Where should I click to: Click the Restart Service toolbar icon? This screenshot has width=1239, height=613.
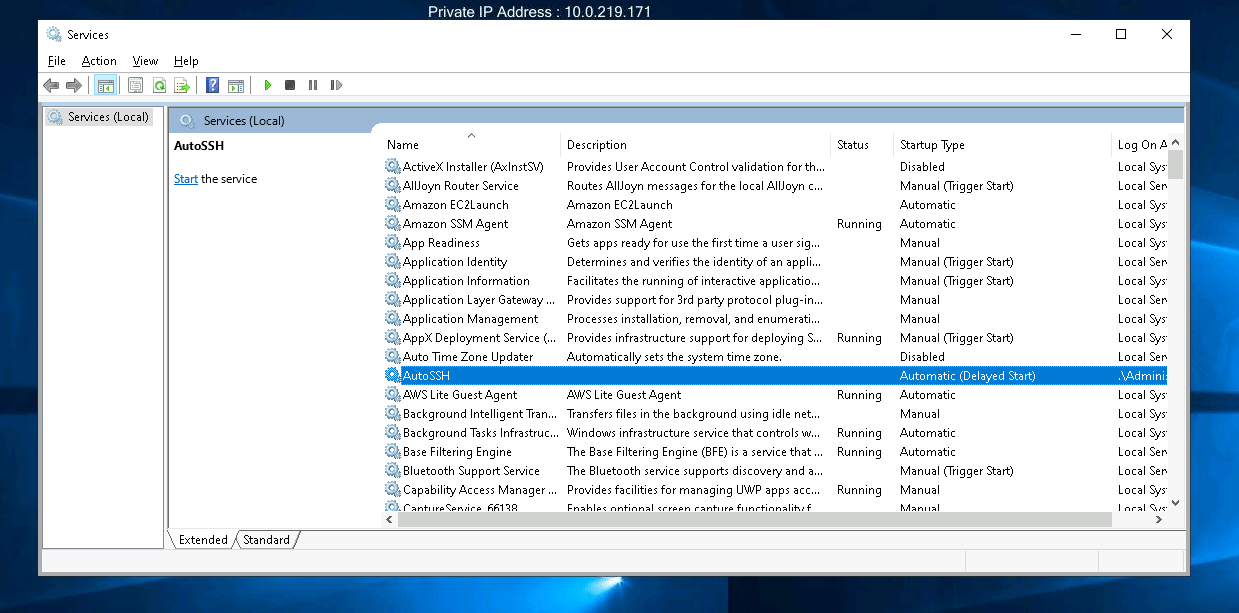pyautogui.click(x=336, y=86)
